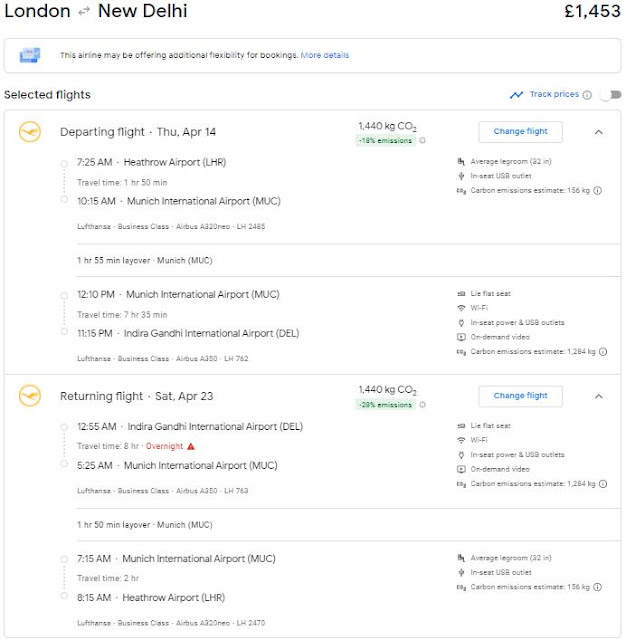Click the -18% emissions badge

pos(387,140)
